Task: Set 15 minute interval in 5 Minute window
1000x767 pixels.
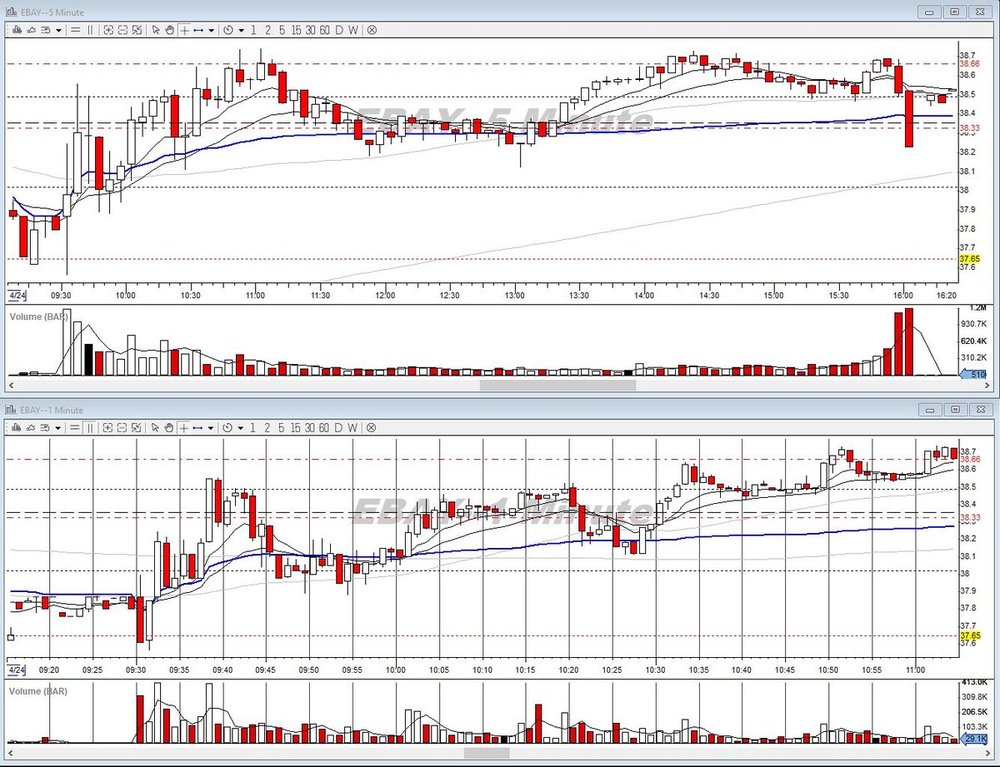Action: pyautogui.click(x=296, y=30)
